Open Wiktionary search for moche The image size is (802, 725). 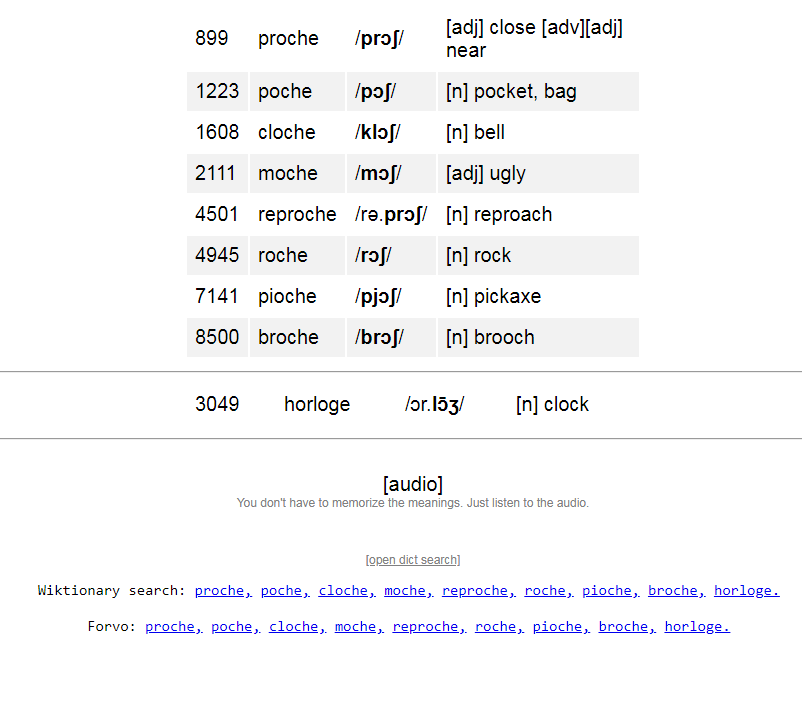point(409,590)
